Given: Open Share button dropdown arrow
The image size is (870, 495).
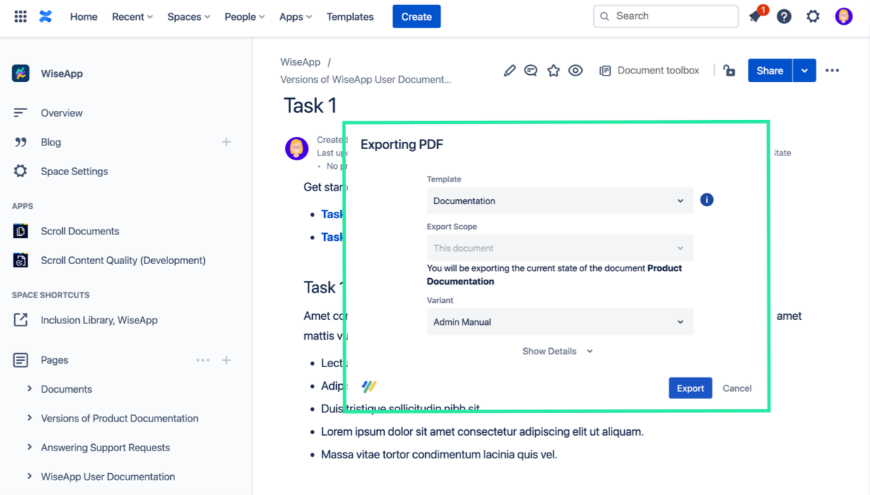Looking at the screenshot, I should [x=805, y=70].
